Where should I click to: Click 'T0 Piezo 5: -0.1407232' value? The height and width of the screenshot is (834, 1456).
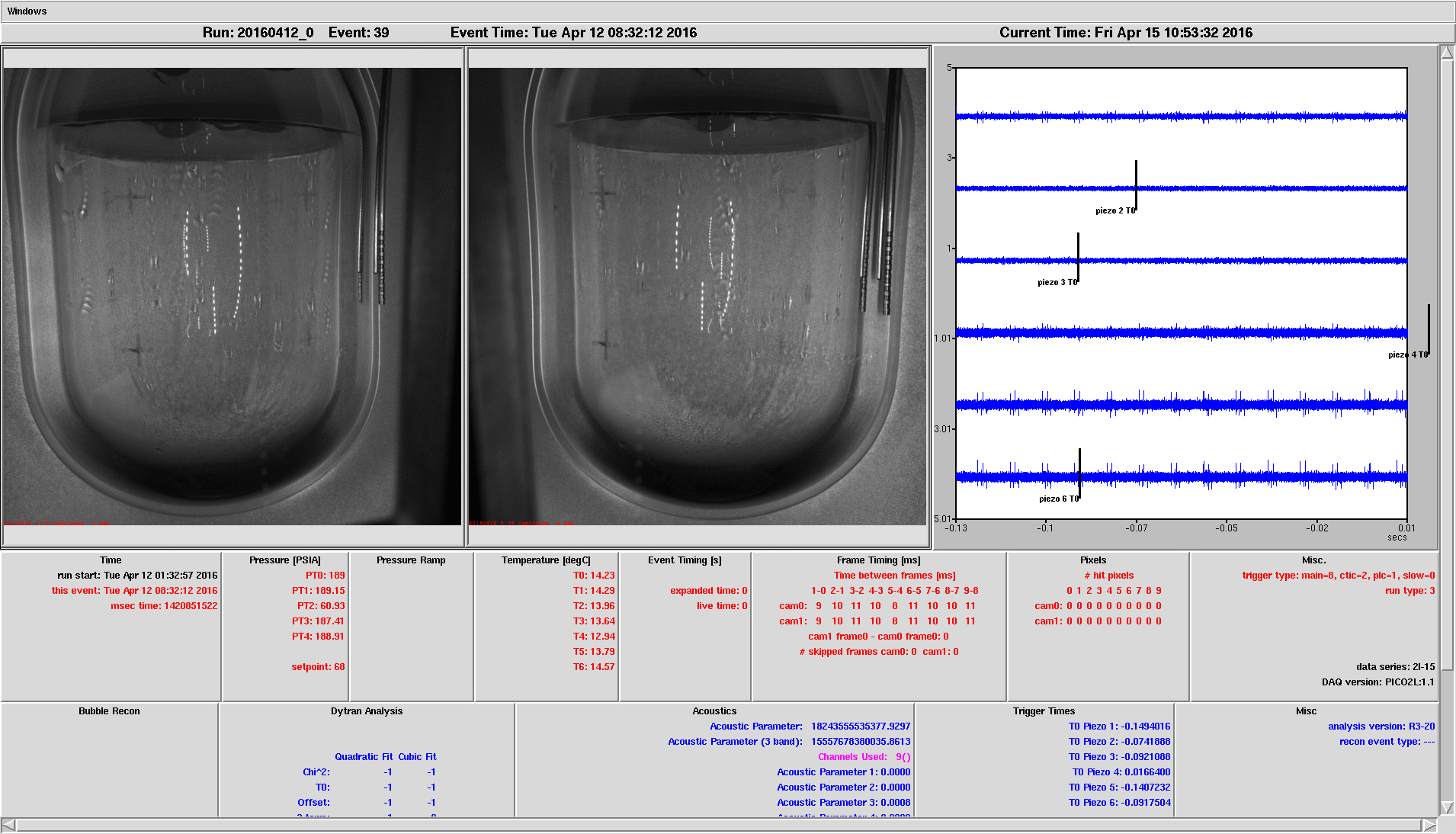pos(1119,787)
